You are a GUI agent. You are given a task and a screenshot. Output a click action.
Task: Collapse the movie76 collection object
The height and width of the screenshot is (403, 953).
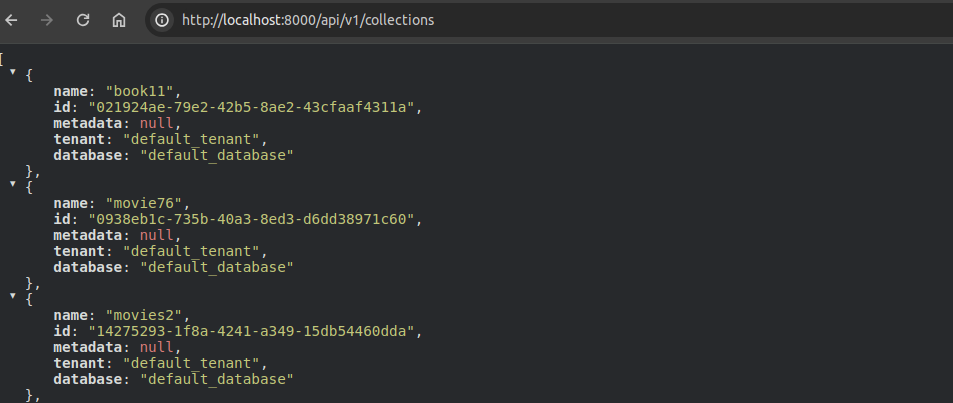pyautogui.click(x=13, y=187)
